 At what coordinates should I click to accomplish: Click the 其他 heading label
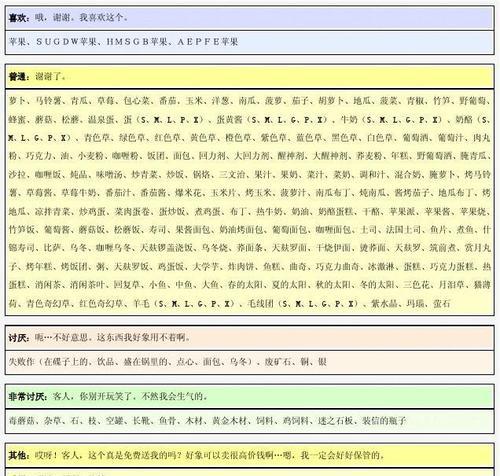pos(18,455)
